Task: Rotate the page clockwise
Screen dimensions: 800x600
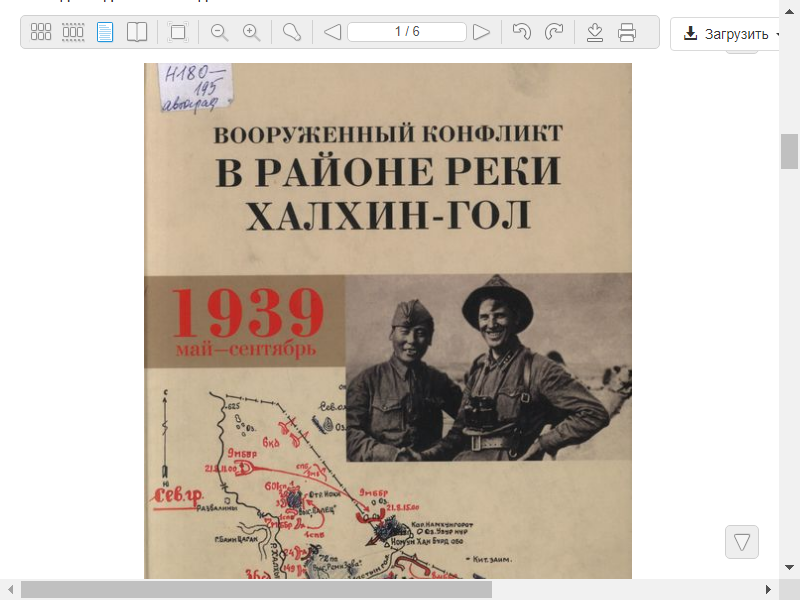Action: (x=554, y=32)
